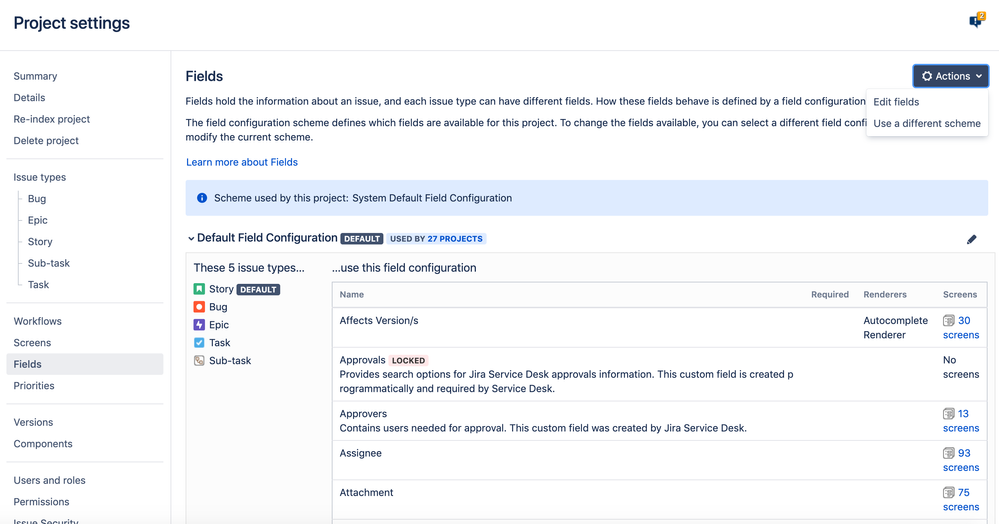Click the Assignee field name

click(361, 453)
